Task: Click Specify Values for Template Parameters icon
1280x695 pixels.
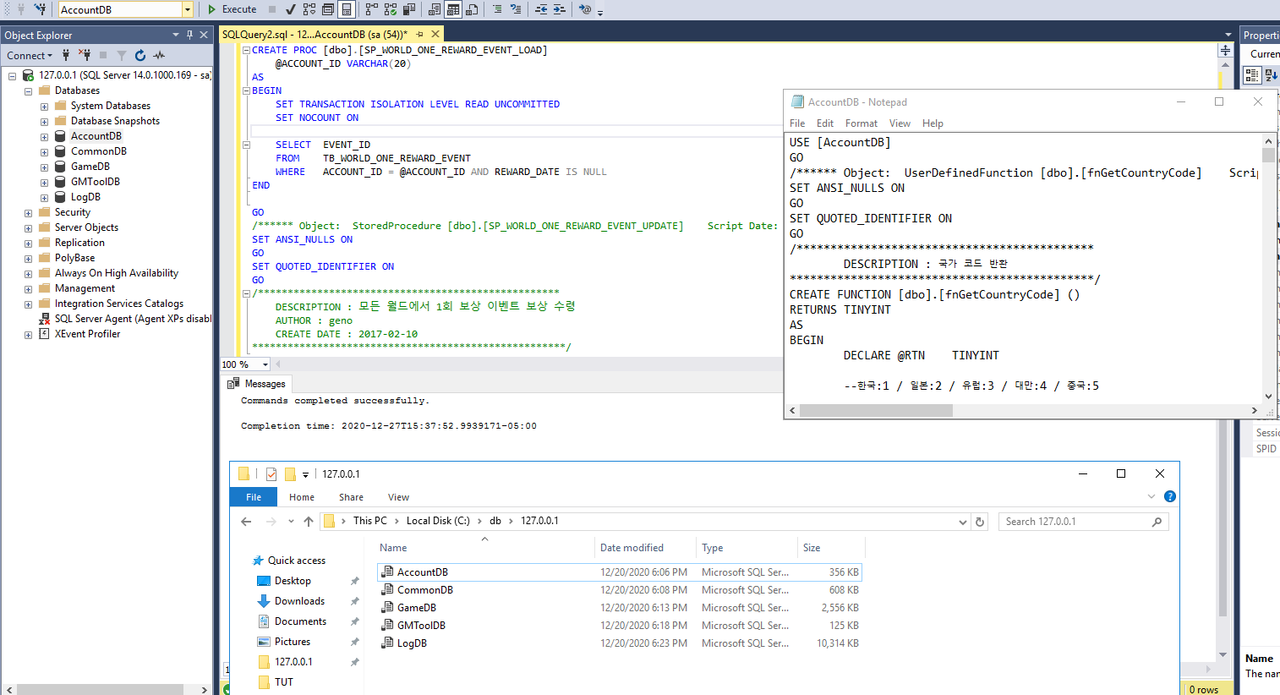Action: pos(585,9)
